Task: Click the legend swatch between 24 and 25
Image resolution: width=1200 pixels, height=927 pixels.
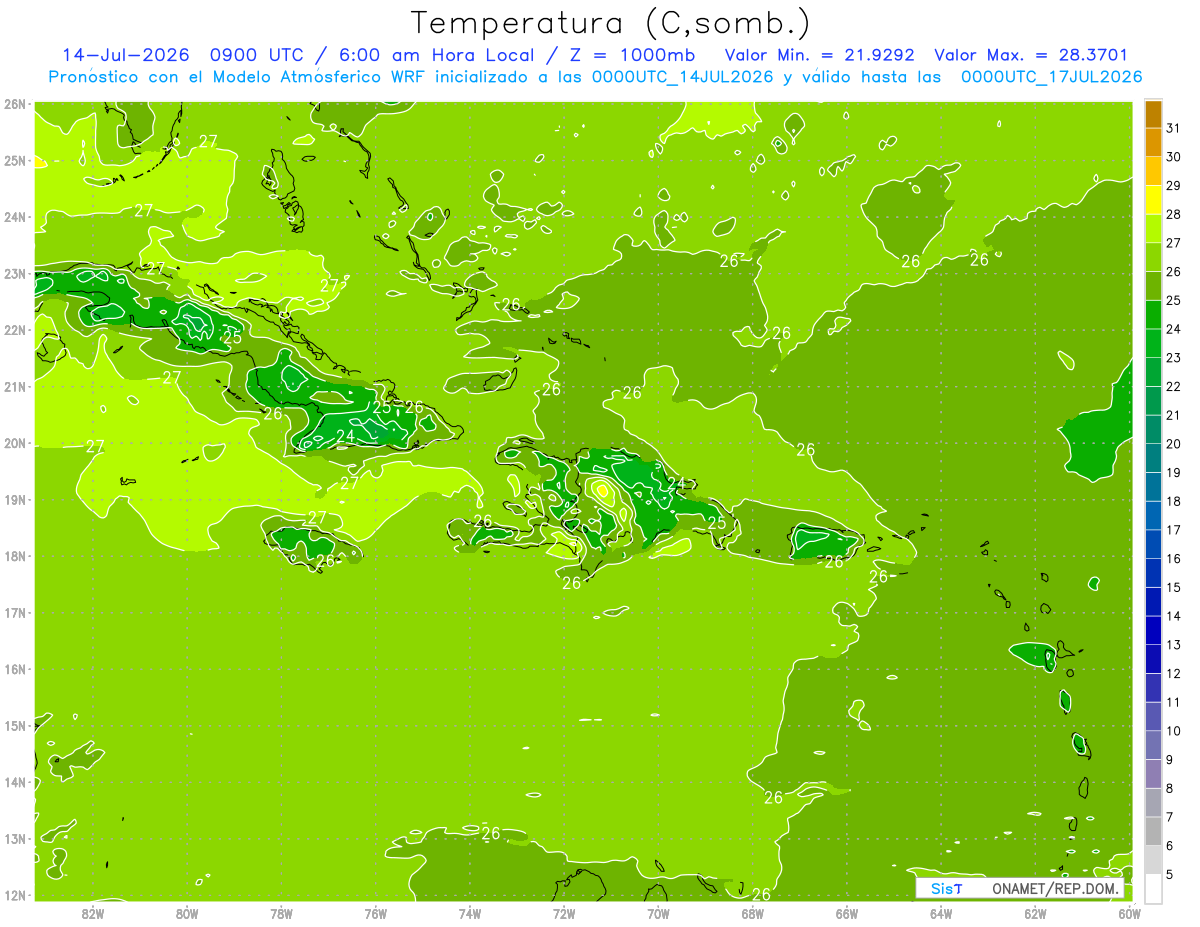Action: pos(1153,315)
